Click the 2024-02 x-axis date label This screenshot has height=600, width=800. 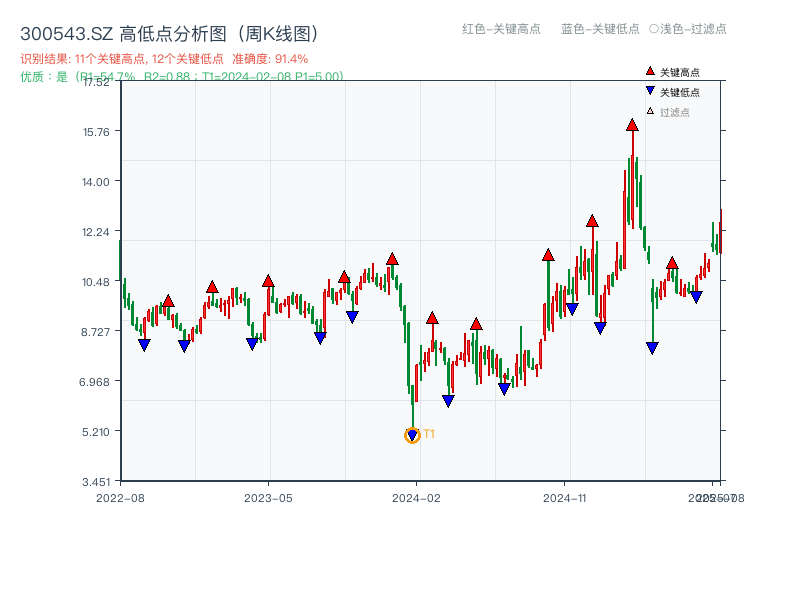[416, 498]
